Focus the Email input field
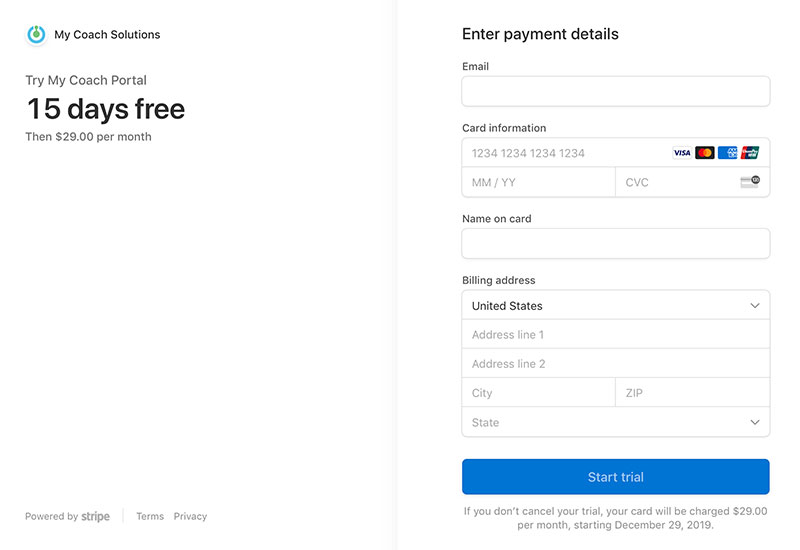 click(615, 92)
